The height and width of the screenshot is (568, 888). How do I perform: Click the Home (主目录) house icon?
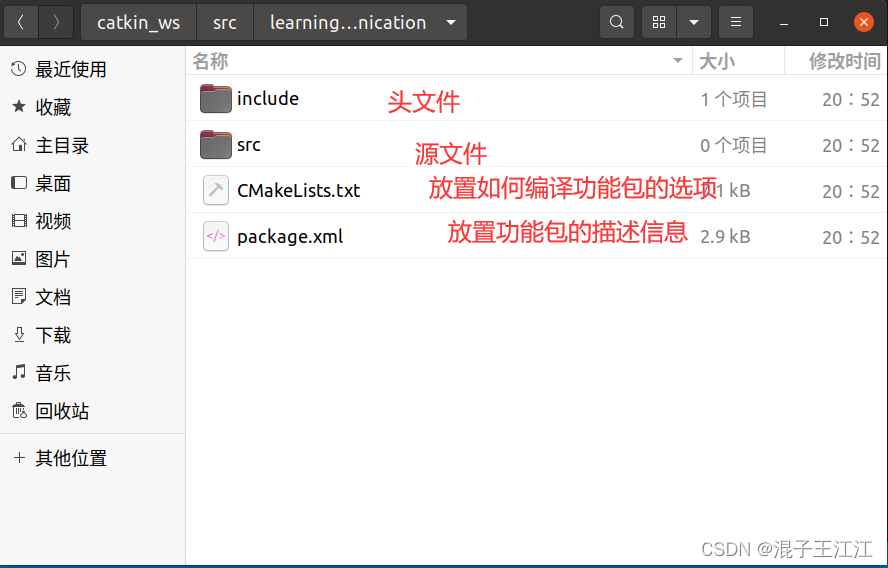[x=19, y=144]
